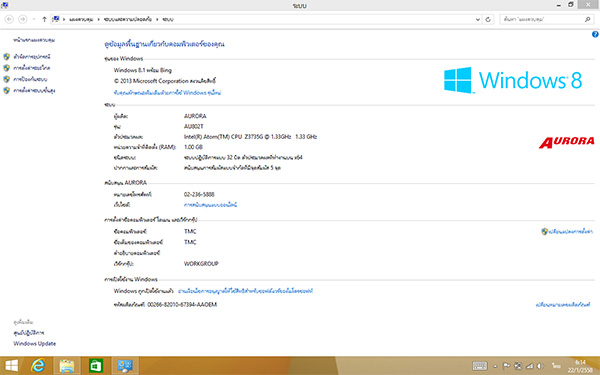Open Windows Store from taskbar
600x375 pixels.
[x=96, y=366]
